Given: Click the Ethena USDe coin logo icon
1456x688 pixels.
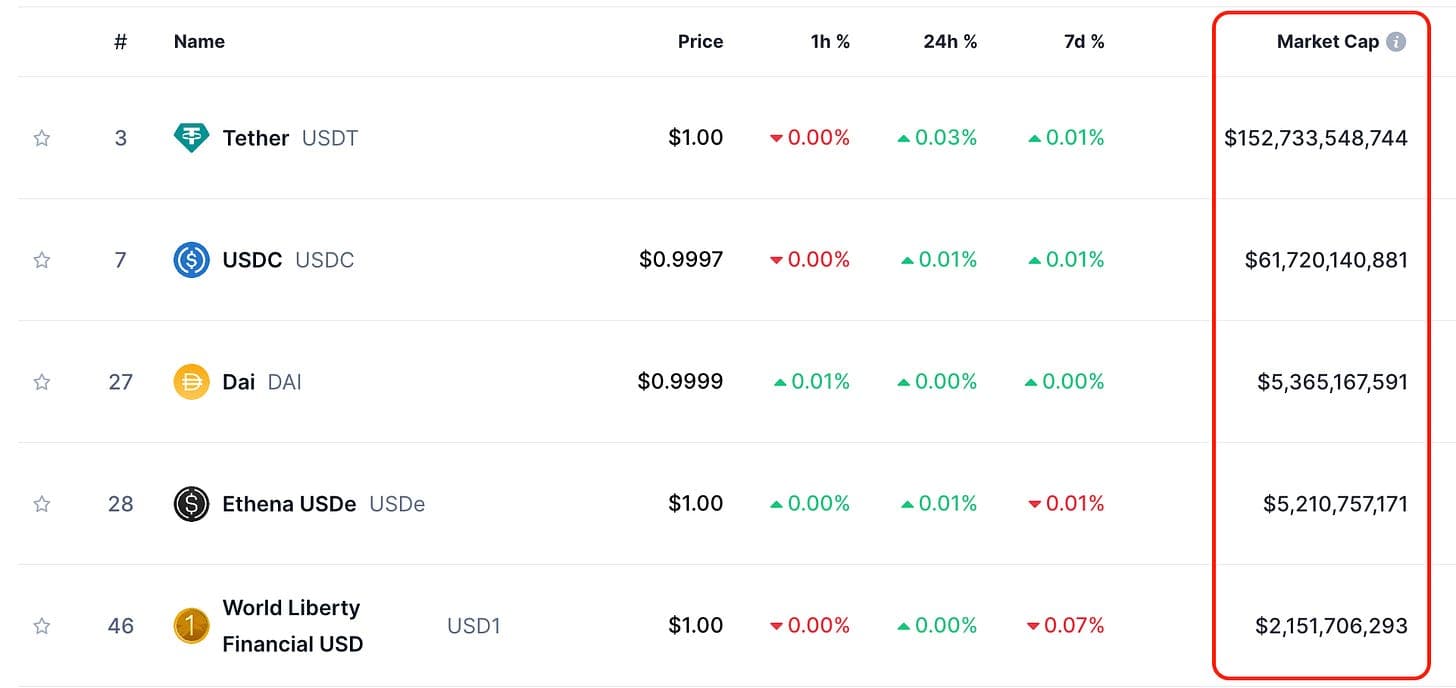Looking at the screenshot, I should click(x=191, y=504).
